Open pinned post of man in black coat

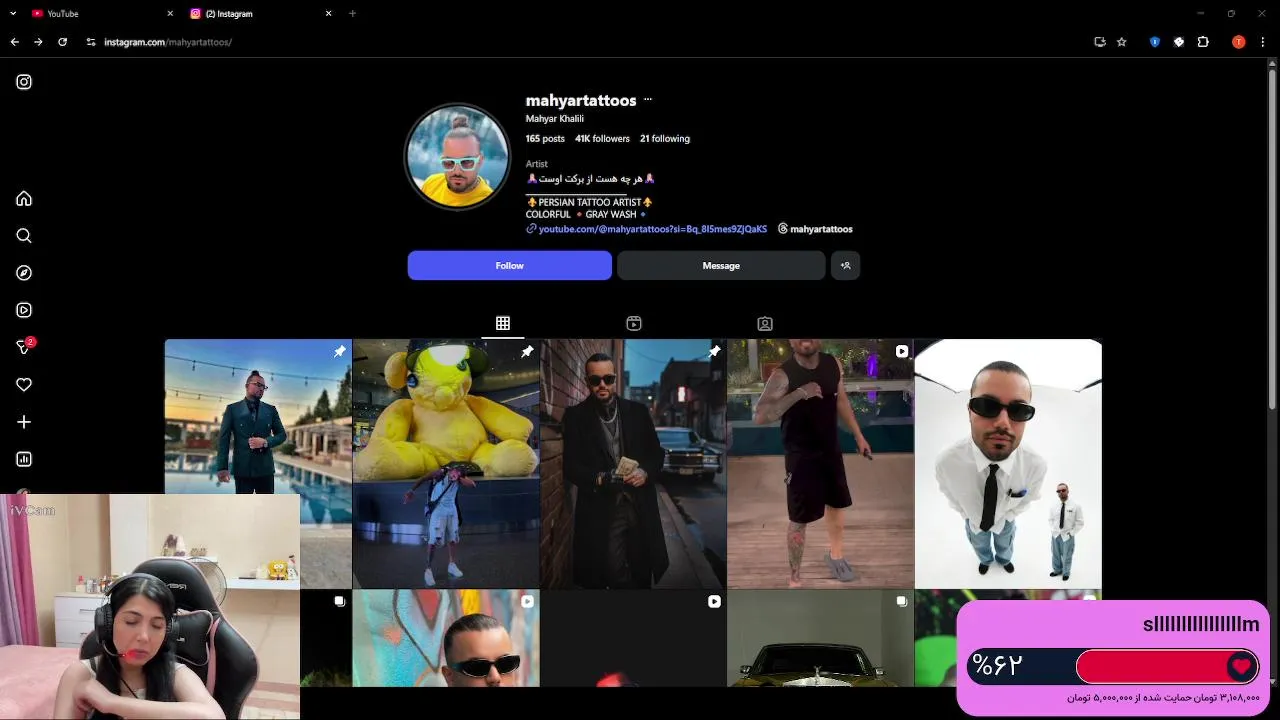(x=633, y=463)
